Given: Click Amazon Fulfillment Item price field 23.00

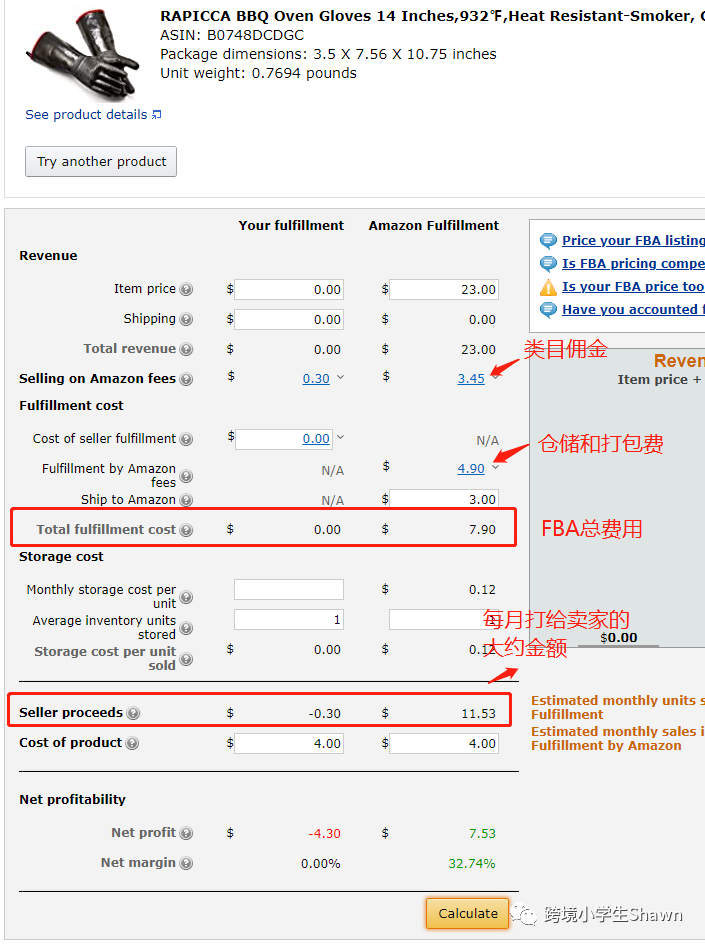Looking at the screenshot, I should (444, 290).
